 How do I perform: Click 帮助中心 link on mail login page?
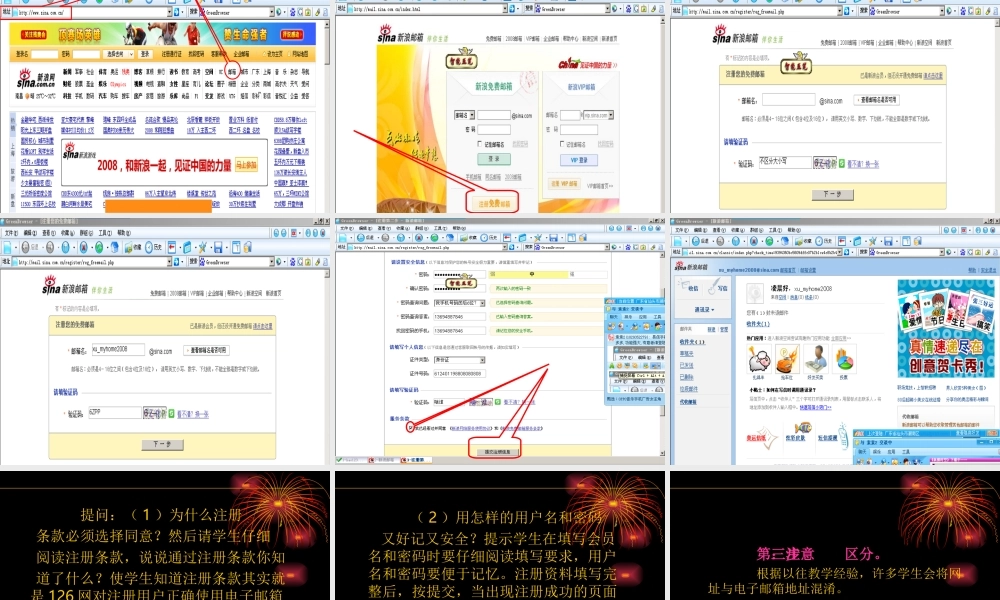tap(570, 39)
